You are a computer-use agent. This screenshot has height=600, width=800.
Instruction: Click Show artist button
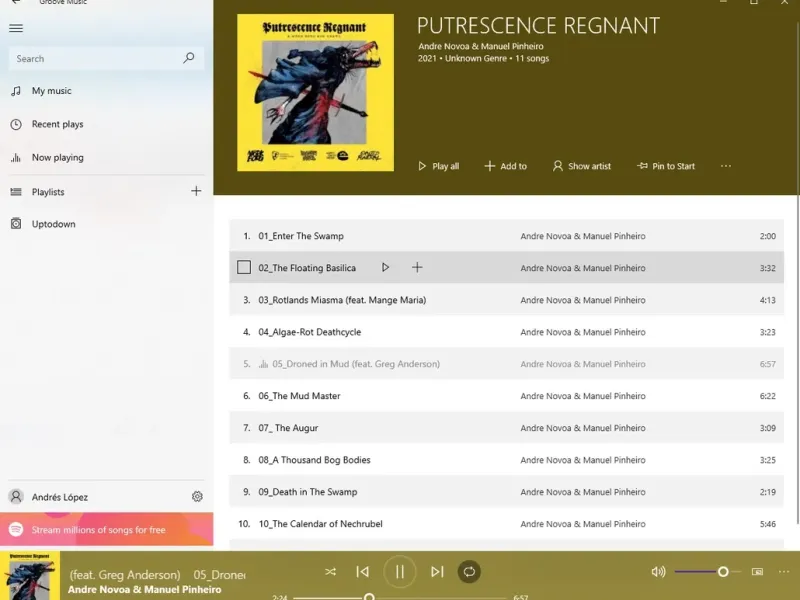[x=582, y=166]
